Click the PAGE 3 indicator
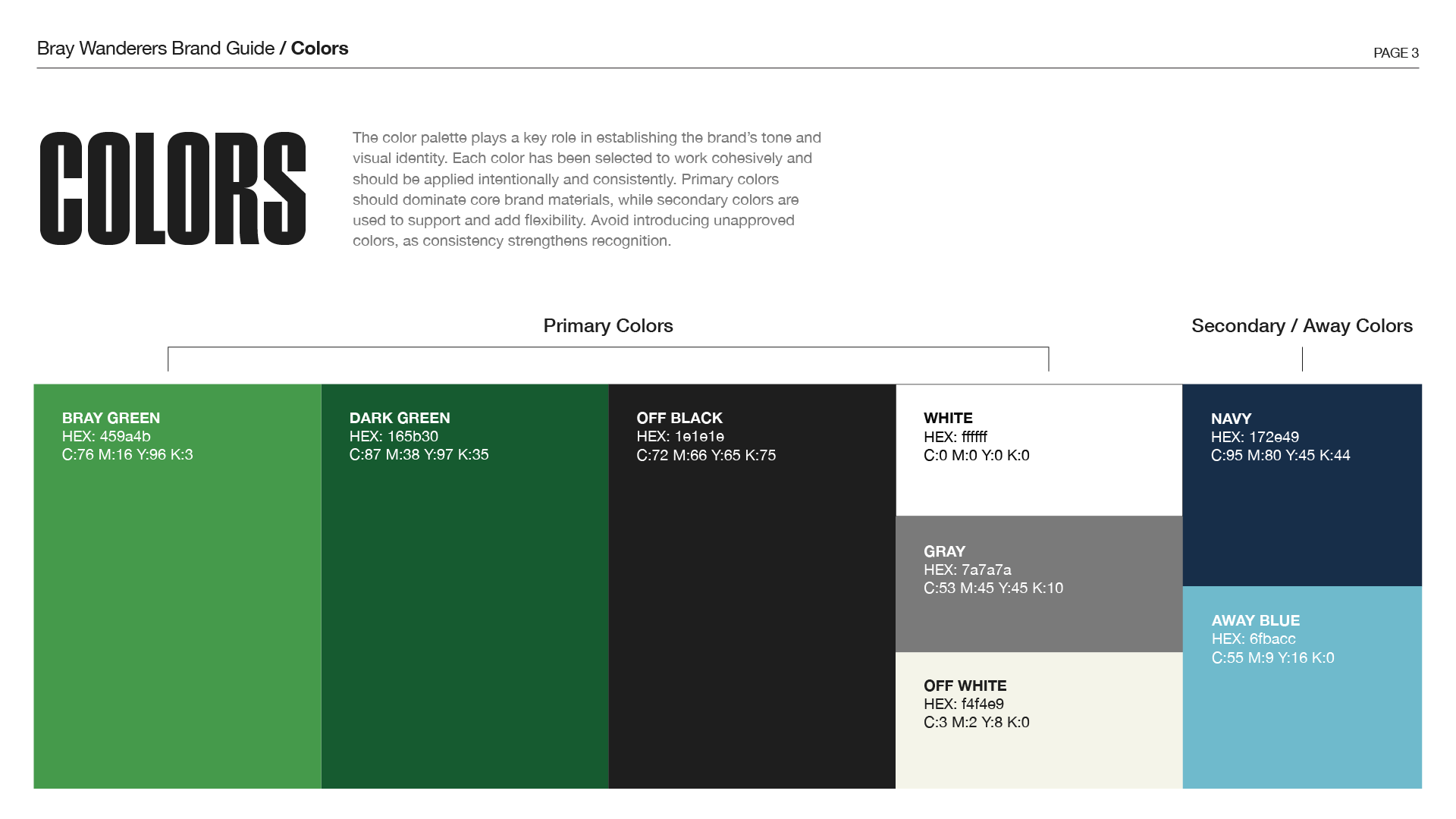 [1396, 53]
